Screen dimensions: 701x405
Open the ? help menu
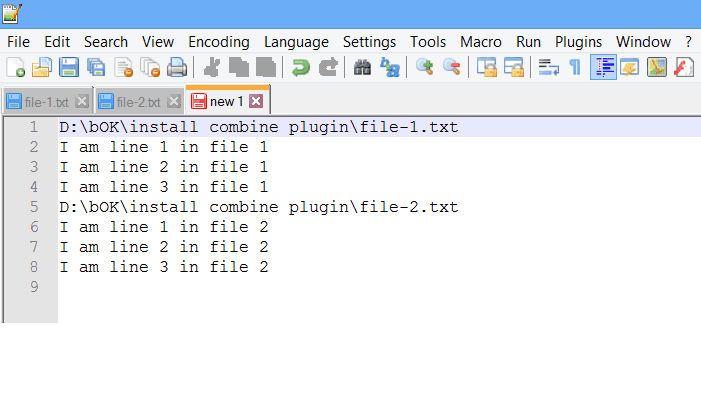tap(688, 42)
